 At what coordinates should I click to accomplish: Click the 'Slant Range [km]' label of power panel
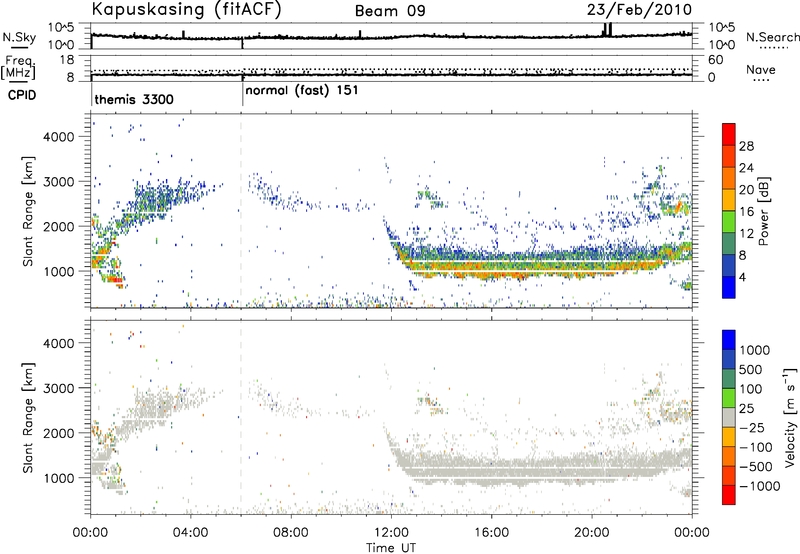pyautogui.click(x=28, y=212)
